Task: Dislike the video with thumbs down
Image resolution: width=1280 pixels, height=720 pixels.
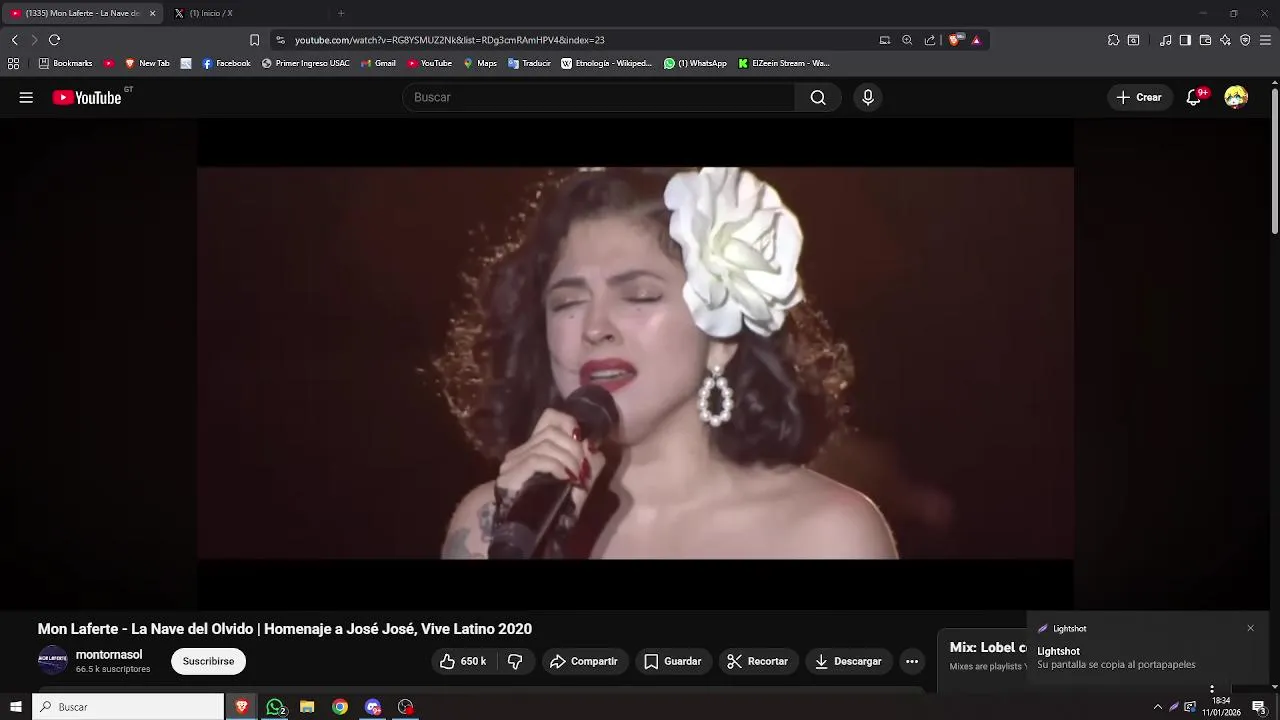Action: pyautogui.click(x=515, y=661)
